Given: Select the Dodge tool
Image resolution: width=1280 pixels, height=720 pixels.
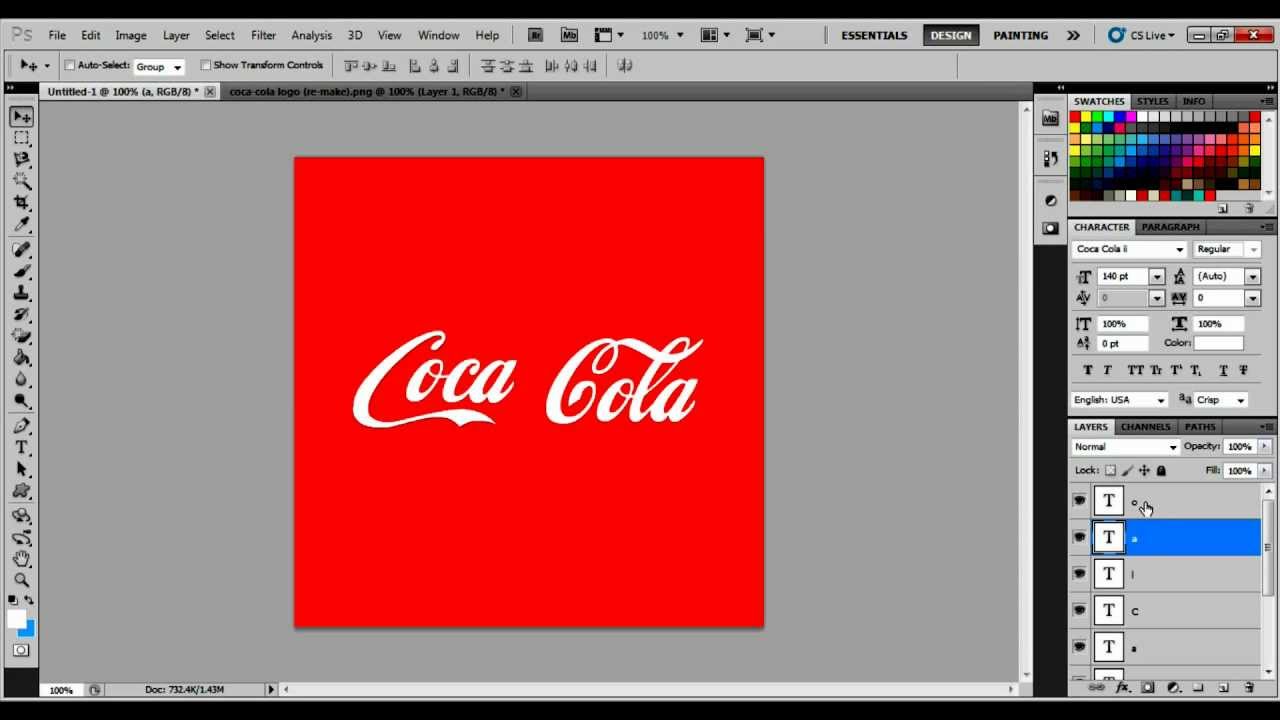Looking at the screenshot, I should click(22, 401).
